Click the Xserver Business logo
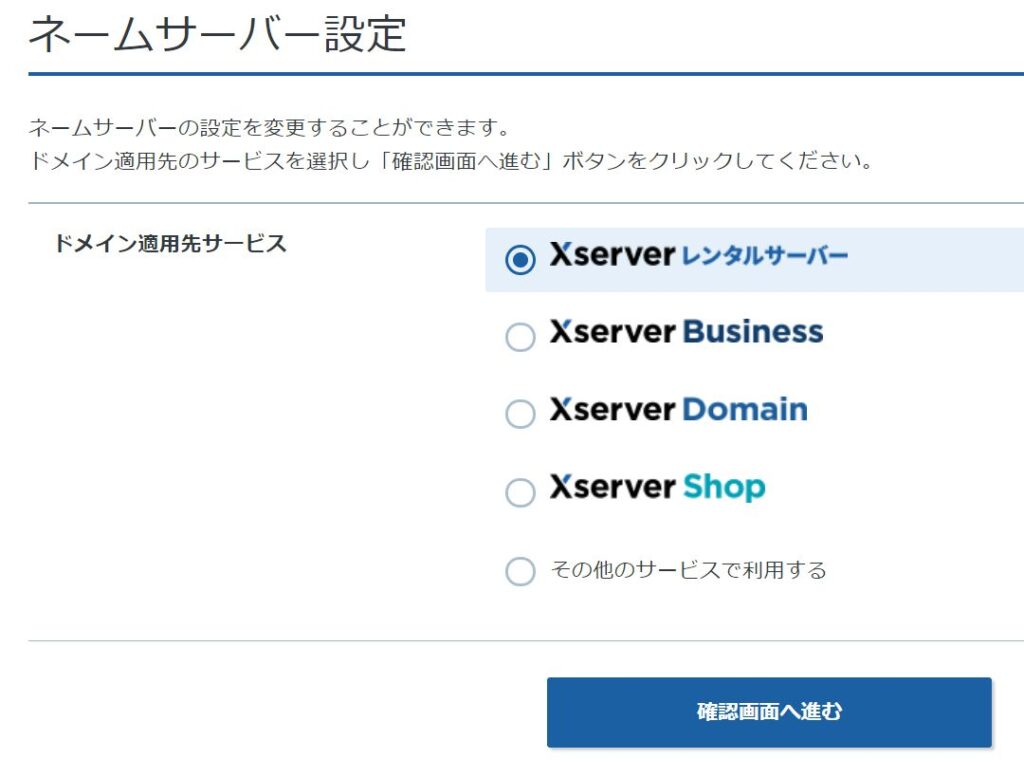1024x777 pixels. tap(685, 332)
